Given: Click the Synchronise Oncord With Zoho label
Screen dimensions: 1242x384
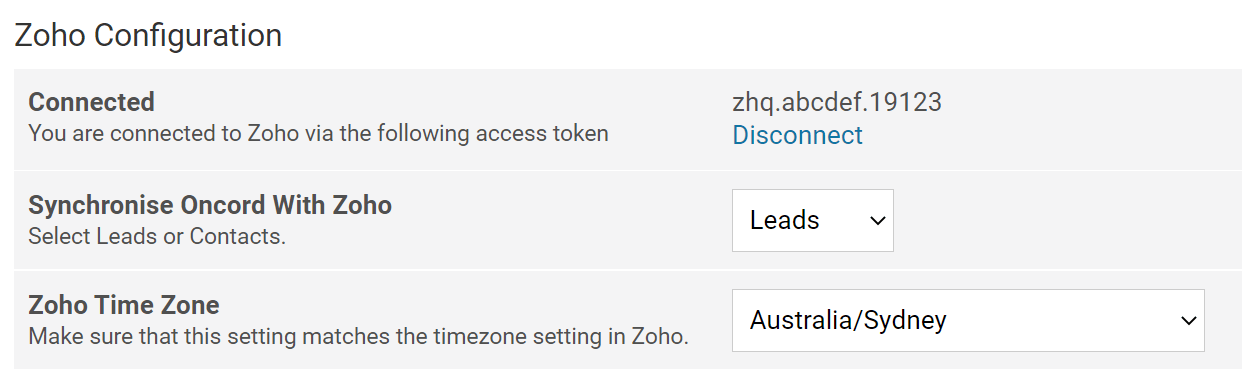Looking at the screenshot, I should tap(210, 205).
